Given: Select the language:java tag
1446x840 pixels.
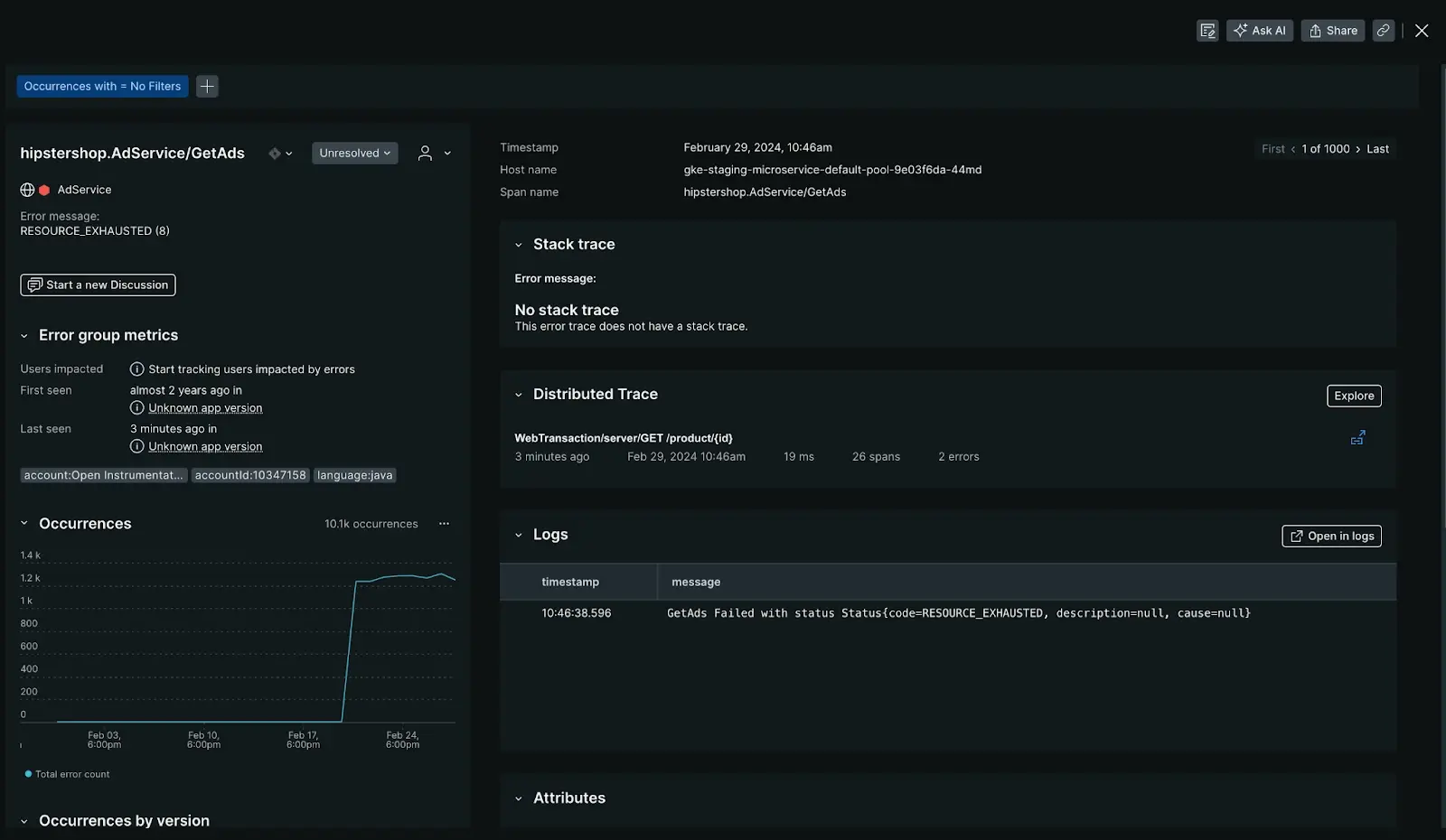Looking at the screenshot, I should tap(354, 475).
